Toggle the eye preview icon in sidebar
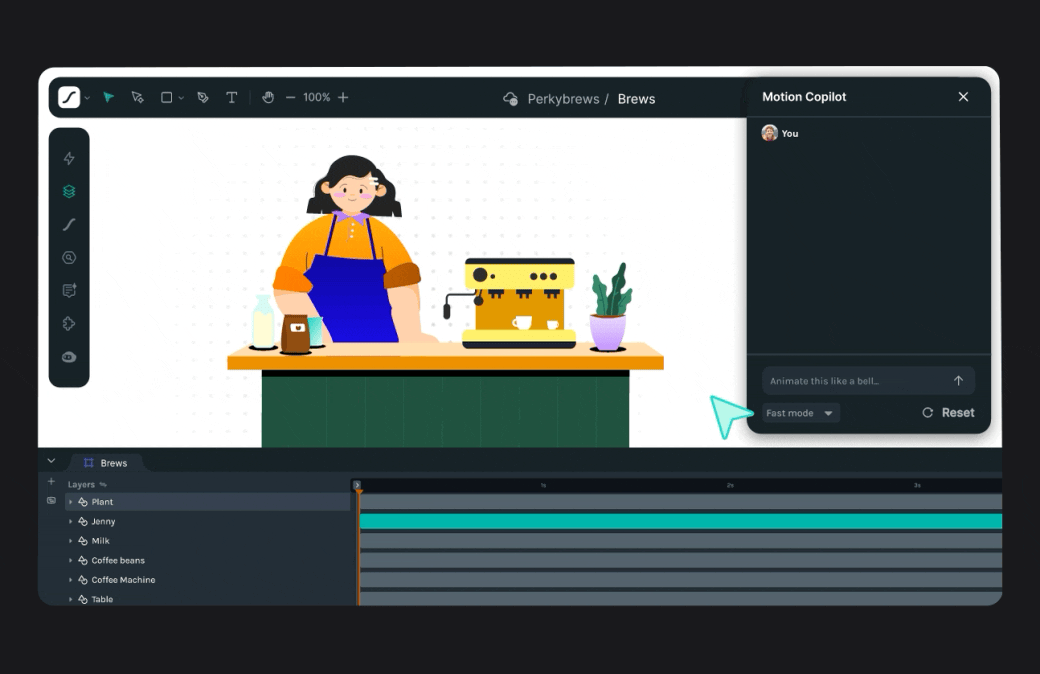1040x674 pixels. 69,357
